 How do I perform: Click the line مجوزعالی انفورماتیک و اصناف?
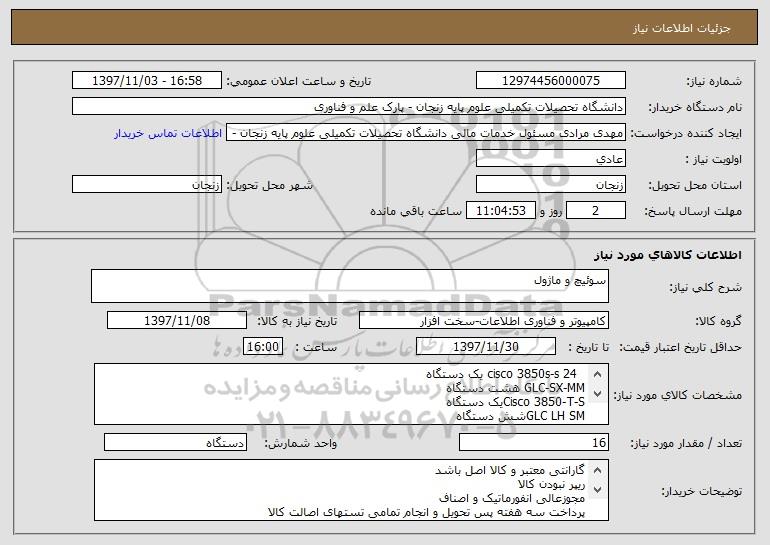(x=512, y=498)
